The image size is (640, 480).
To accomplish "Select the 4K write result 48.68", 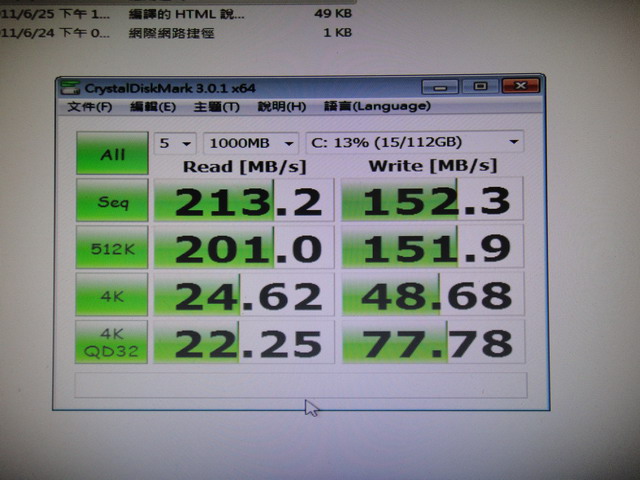I will click(433, 294).
